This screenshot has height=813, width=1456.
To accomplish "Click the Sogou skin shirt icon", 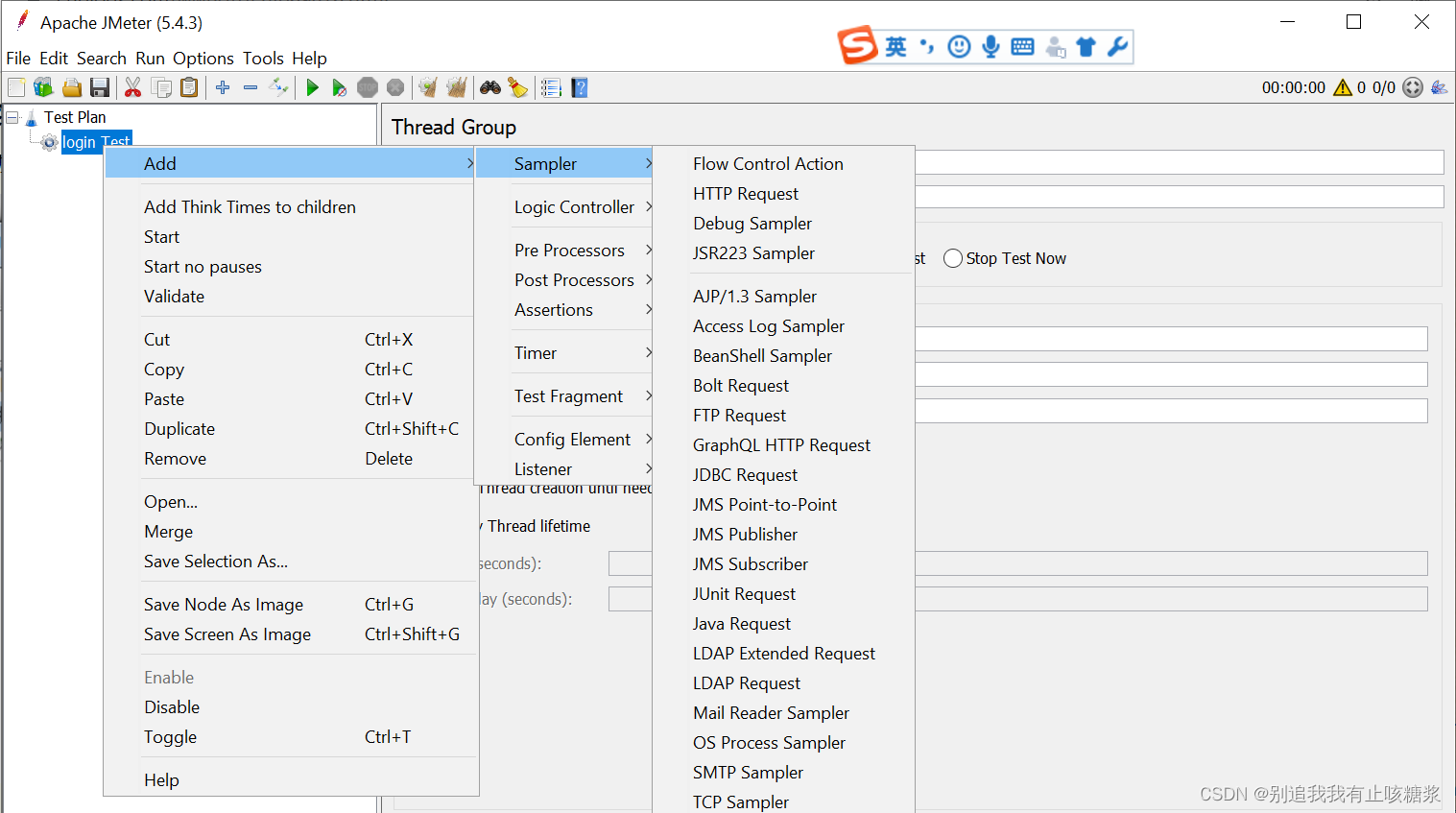I will [1086, 46].
